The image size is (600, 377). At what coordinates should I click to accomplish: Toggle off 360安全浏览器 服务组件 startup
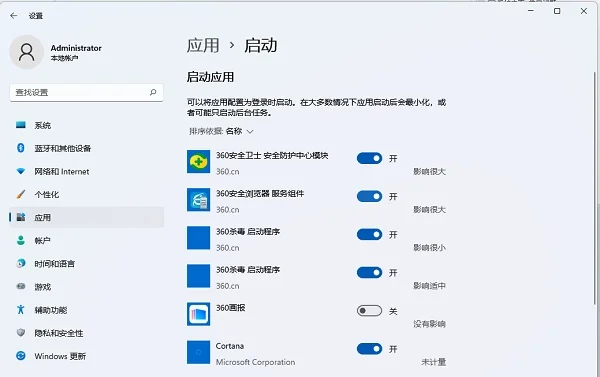[x=369, y=196]
